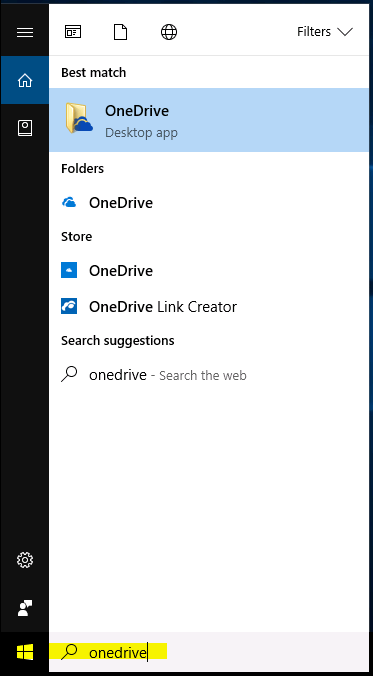Click the OneDrive Link Creator icon
The width and height of the screenshot is (373, 676).
coord(69,306)
